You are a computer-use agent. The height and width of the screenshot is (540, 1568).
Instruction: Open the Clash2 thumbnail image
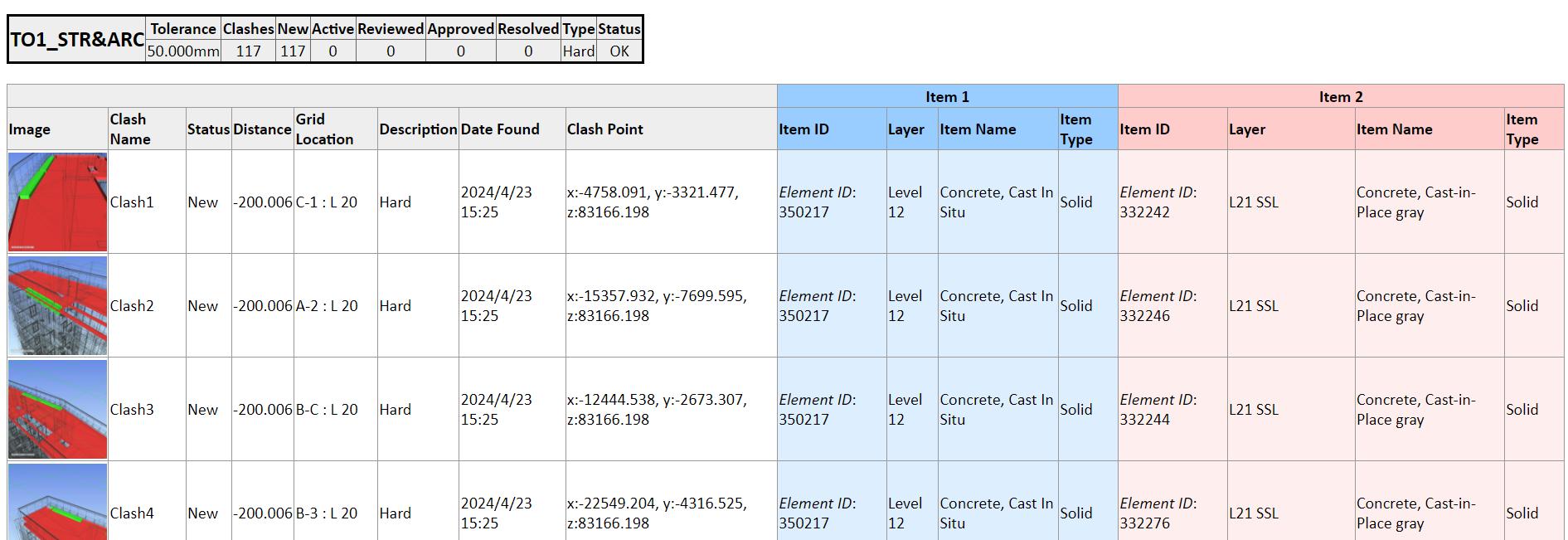pyautogui.click(x=57, y=305)
